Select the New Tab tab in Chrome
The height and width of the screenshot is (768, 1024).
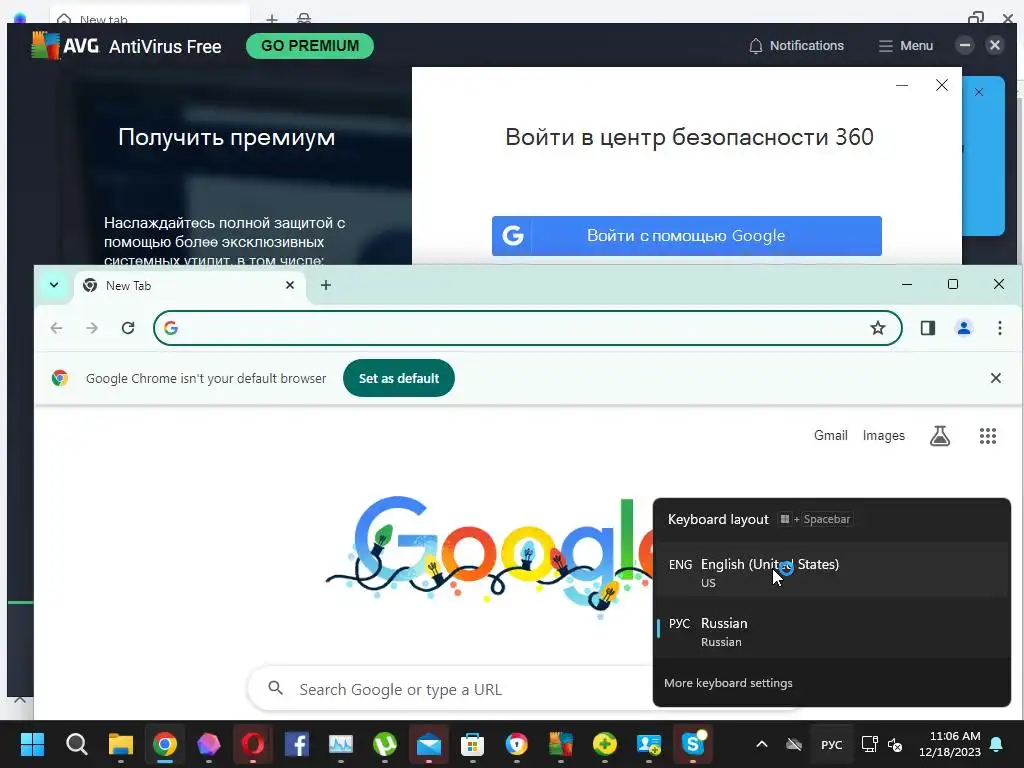coord(188,286)
